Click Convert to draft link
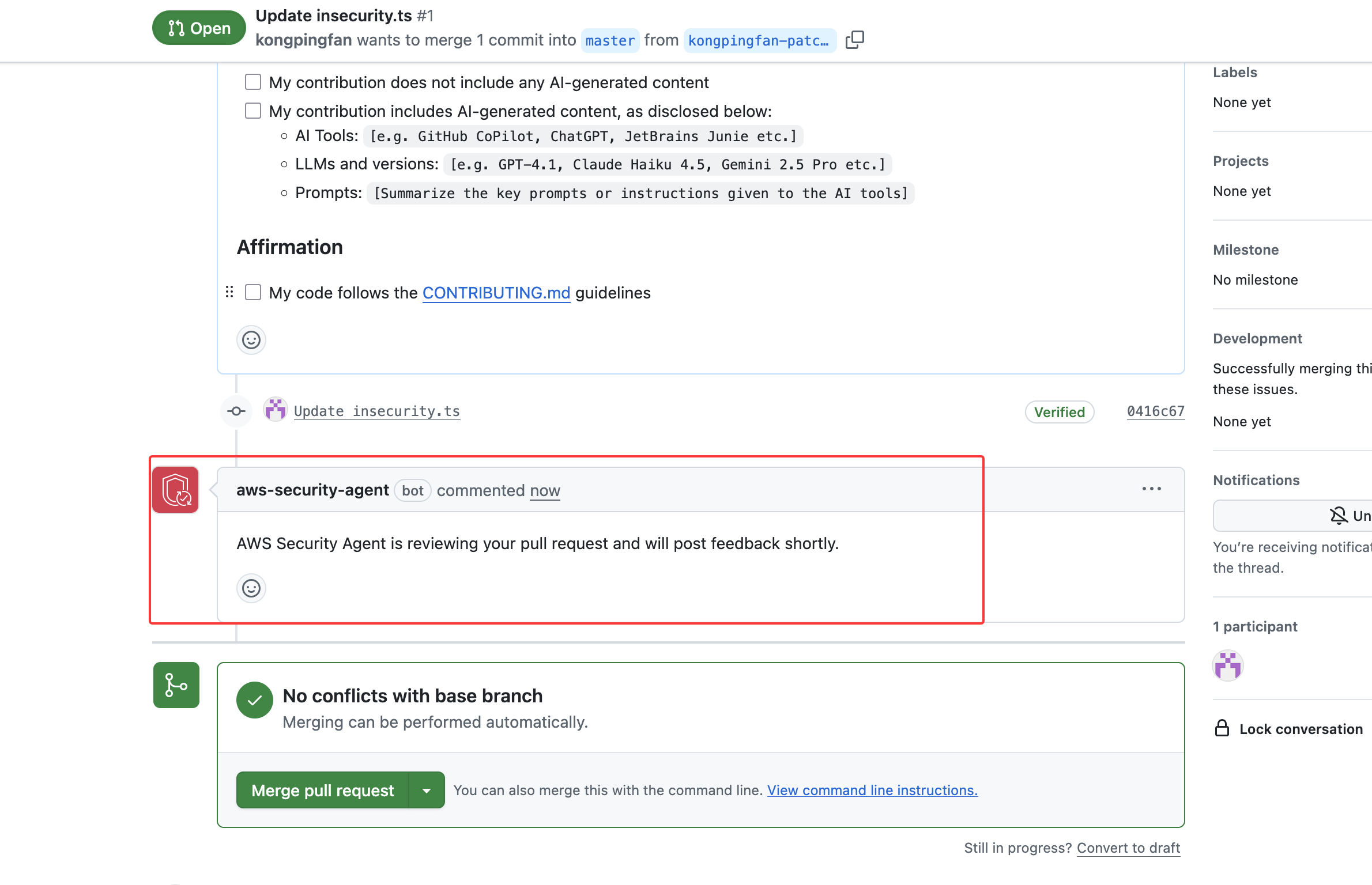The image size is (1372, 885). (x=1128, y=848)
